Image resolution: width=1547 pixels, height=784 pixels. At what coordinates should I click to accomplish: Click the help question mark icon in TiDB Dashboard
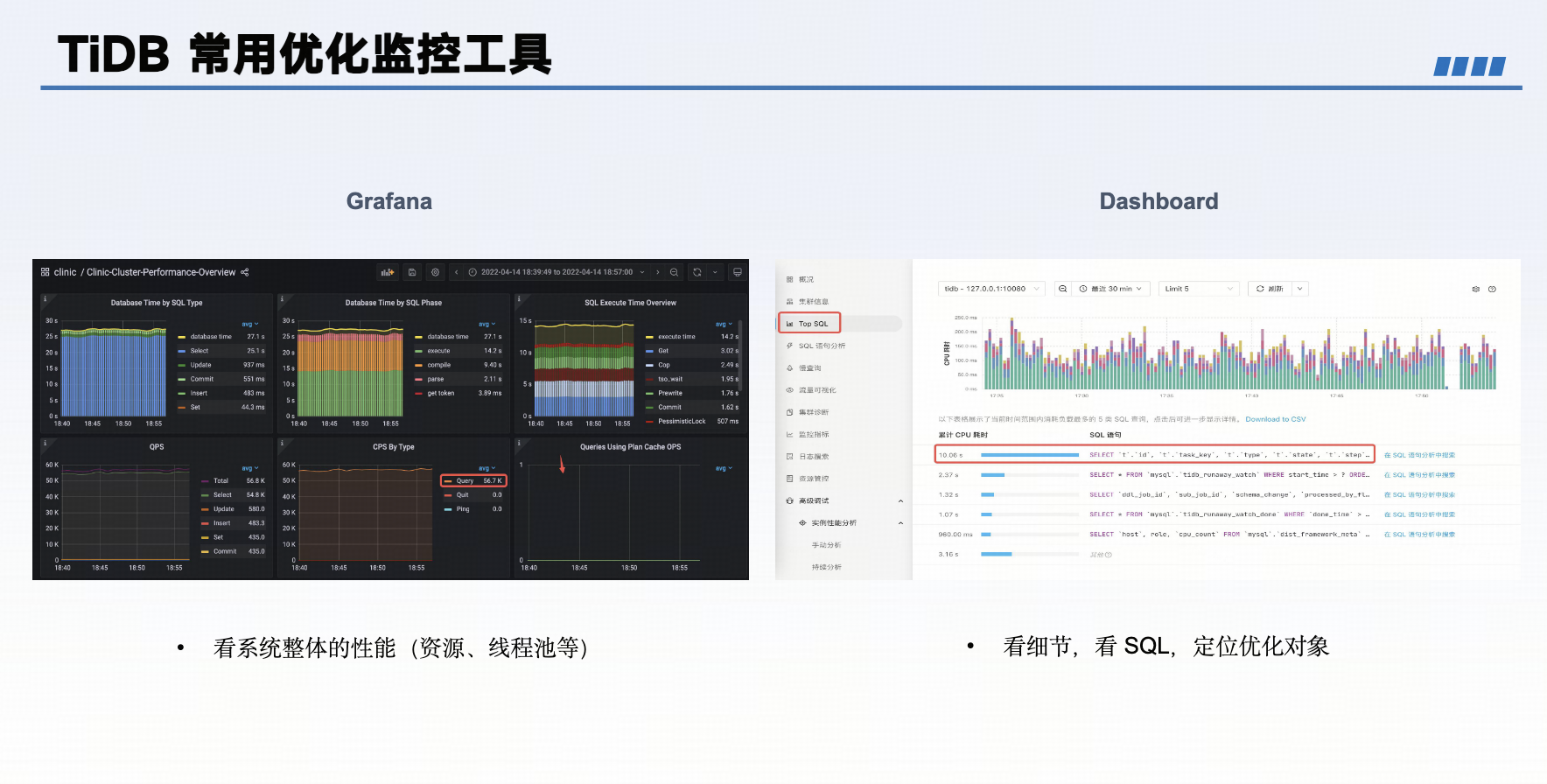coord(1492,289)
